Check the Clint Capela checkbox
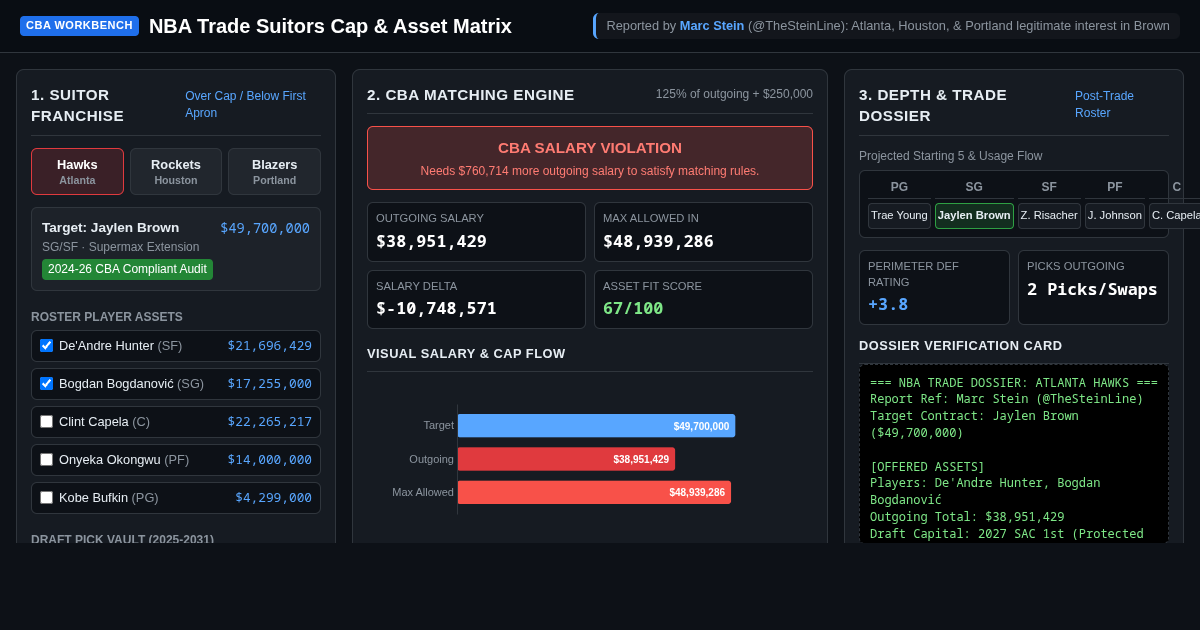Screen dimensions: 1200x630 [x=46, y=422]
